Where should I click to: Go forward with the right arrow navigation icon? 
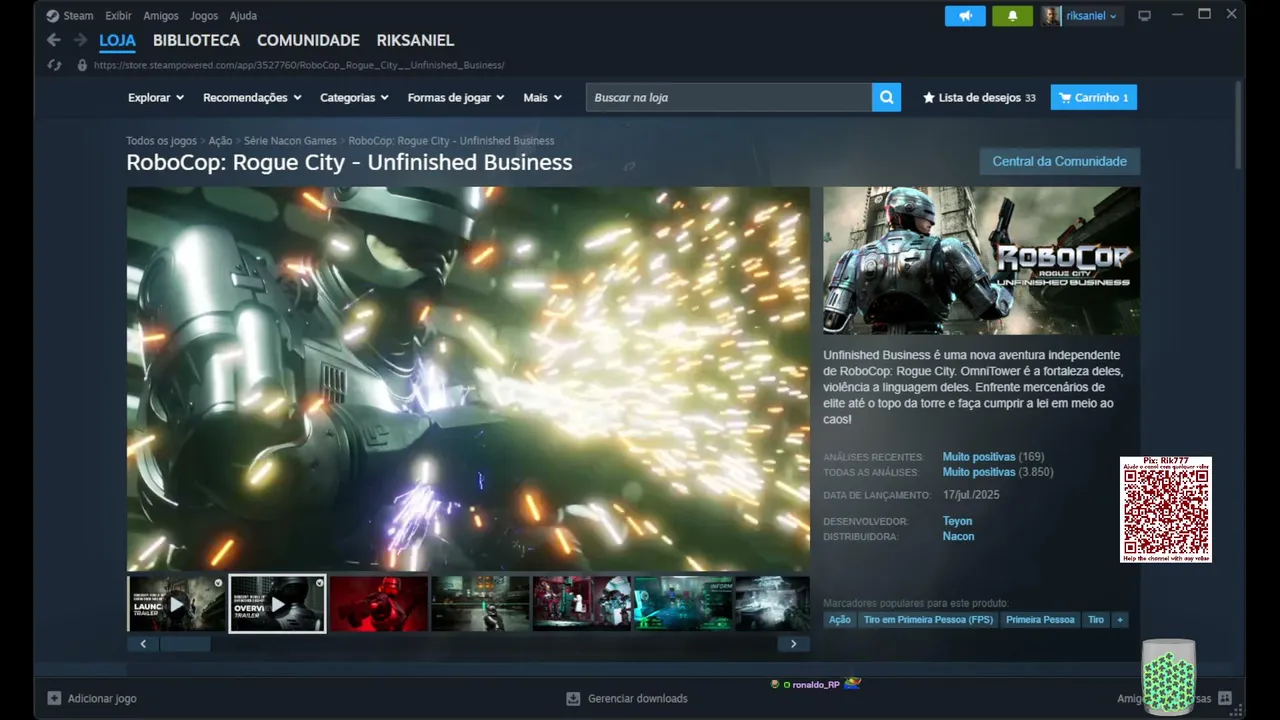pos(80,40)
